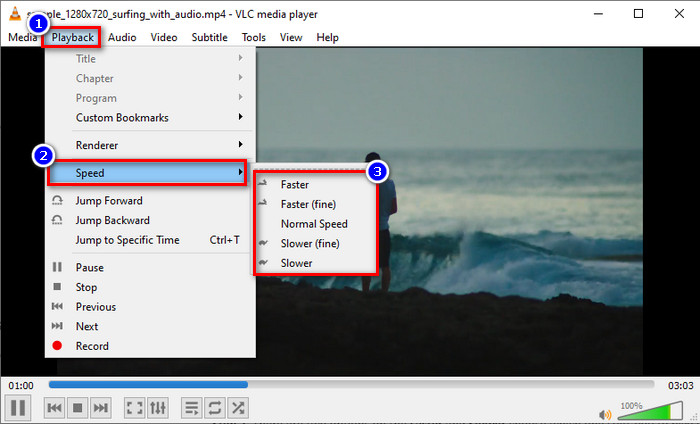Screen dimensions: 700x424
Task: Choose Normal Speed option
Action: [316, 224]
